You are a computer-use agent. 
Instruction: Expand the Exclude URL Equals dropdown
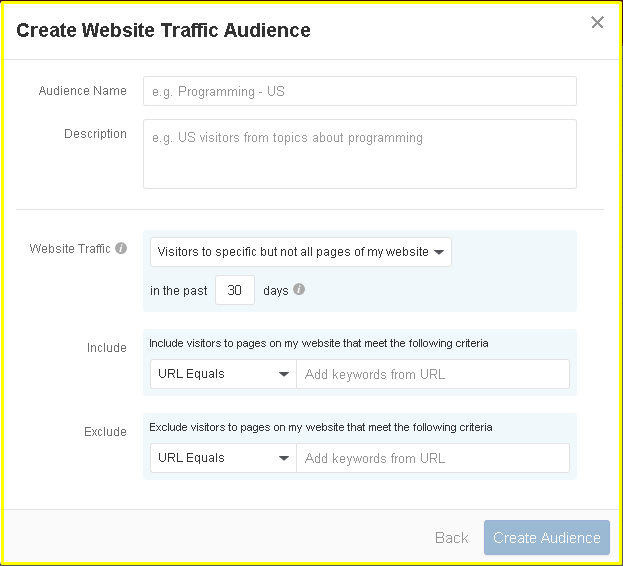[x=223, y=458]
